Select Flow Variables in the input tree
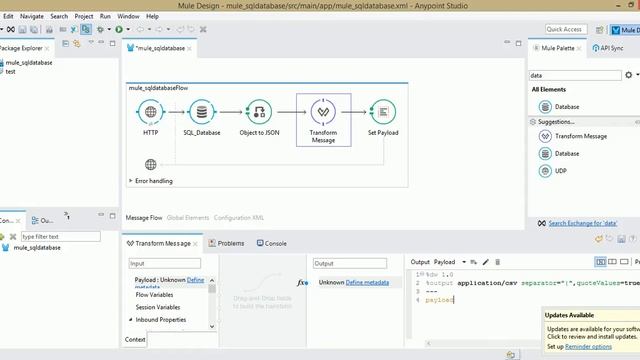 [x=154, y=295]
